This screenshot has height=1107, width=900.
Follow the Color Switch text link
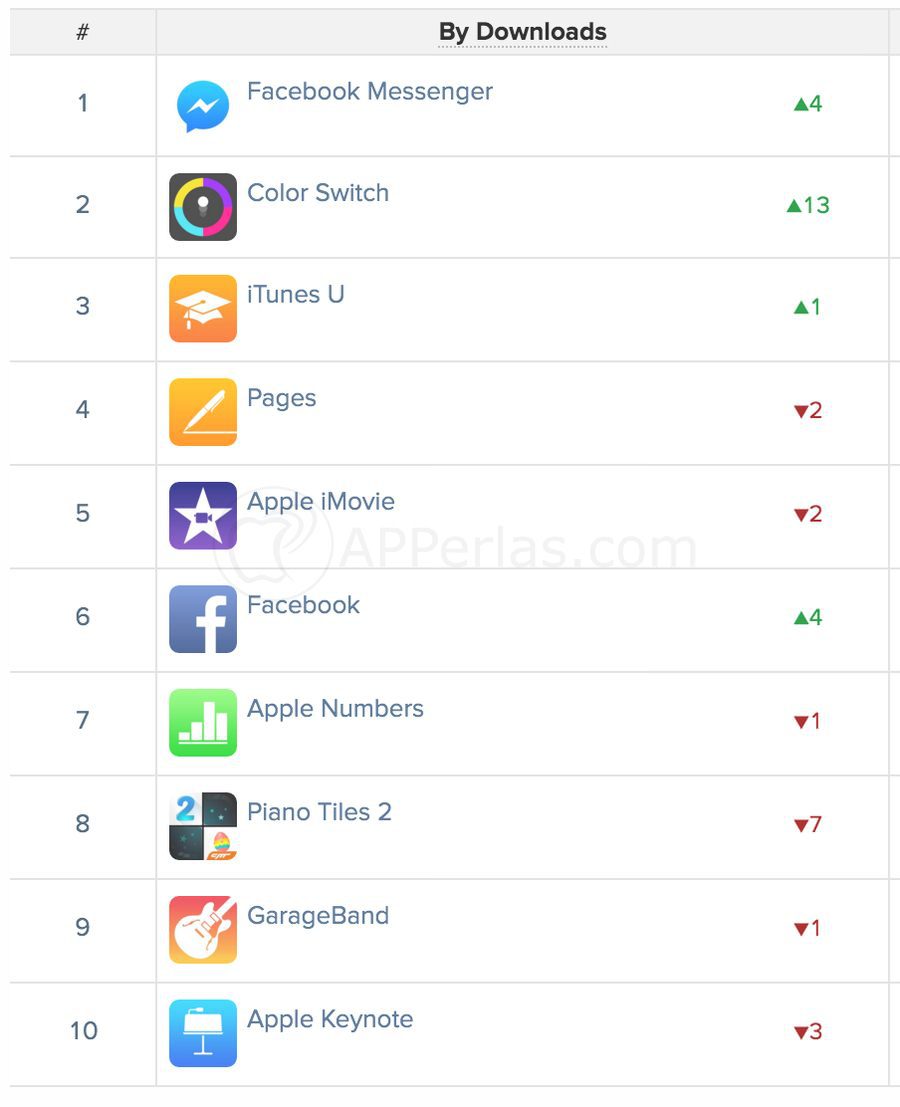point(318,193)
